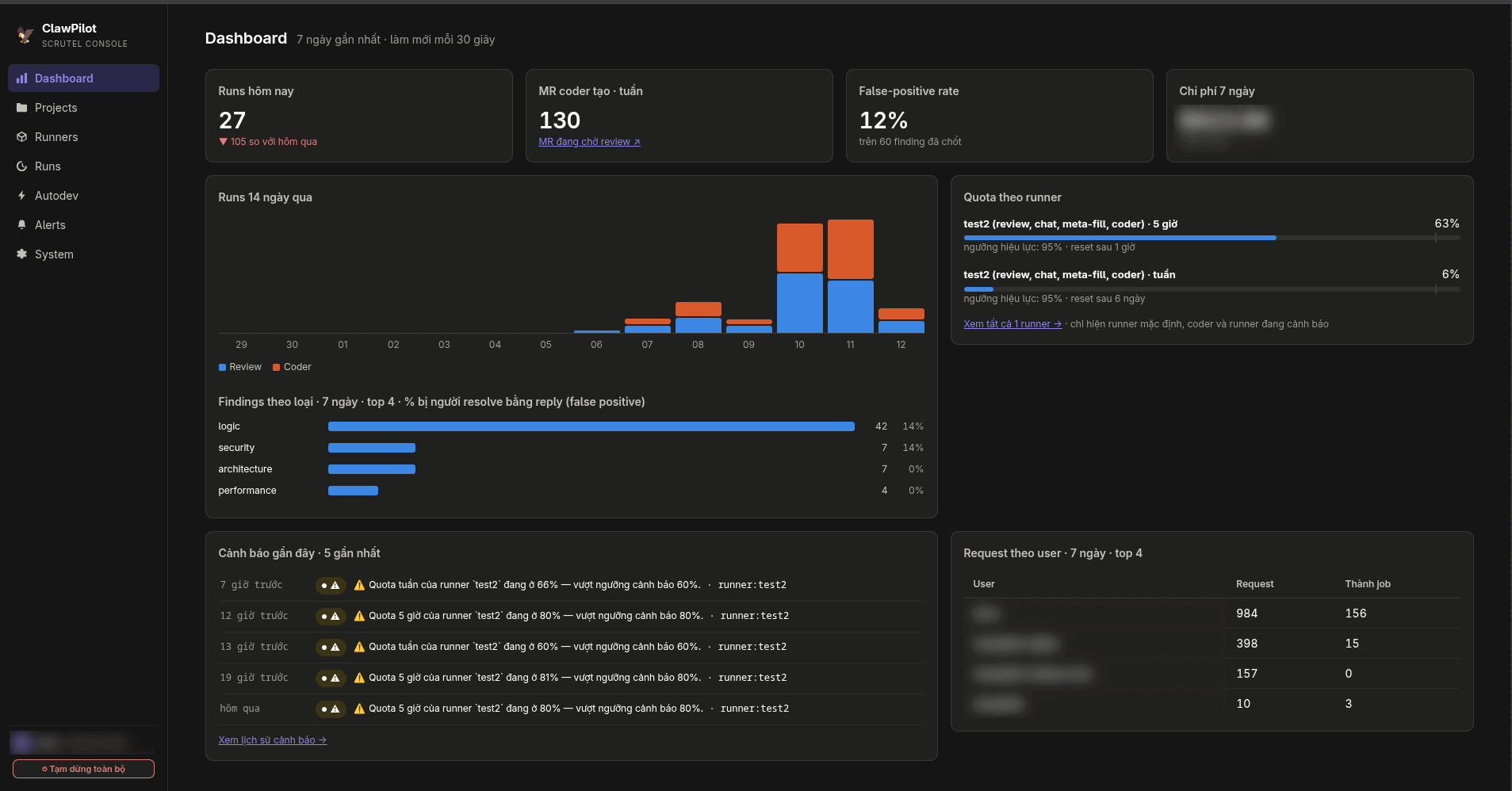Click the '27' runs today value
Image resolution: width=1512 pixels, height=791 pixels.
coord(232,120)
